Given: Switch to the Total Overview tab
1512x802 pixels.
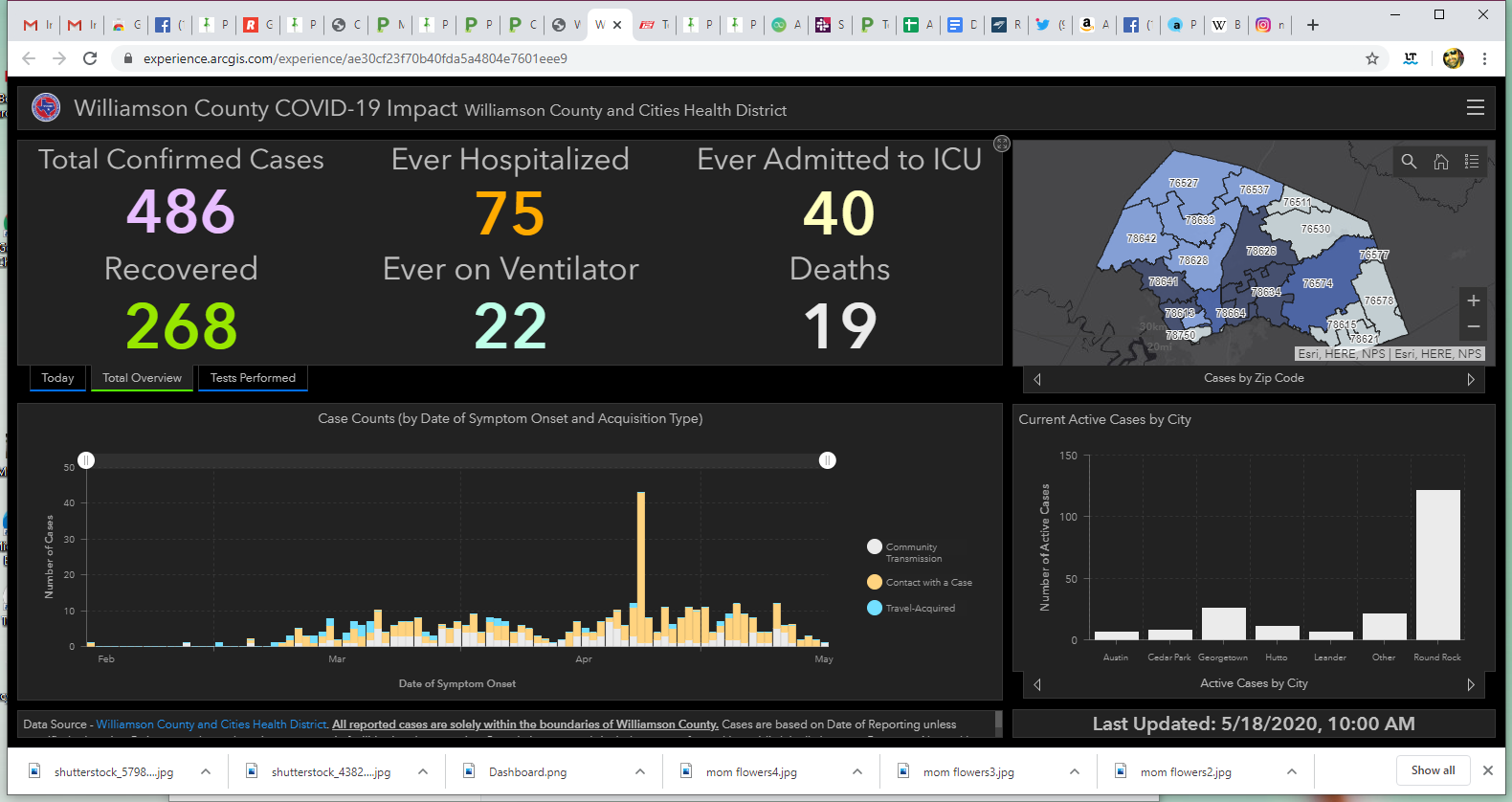Looking at the screenshot, I should click(x=142, y=378).
